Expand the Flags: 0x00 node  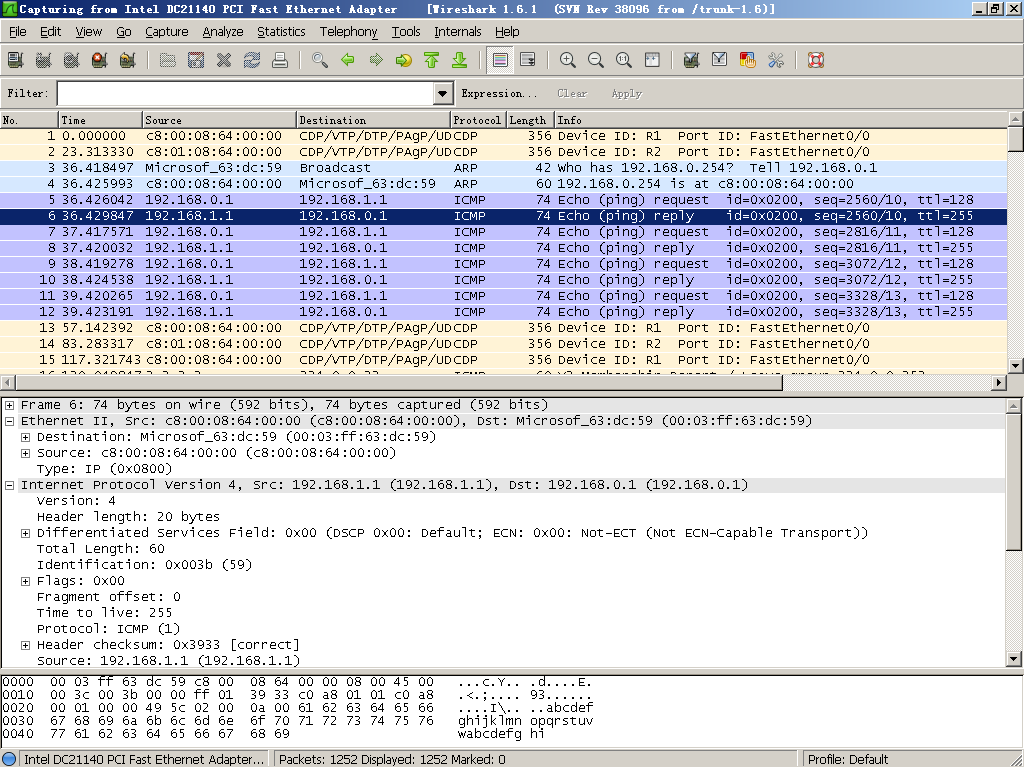25,581
